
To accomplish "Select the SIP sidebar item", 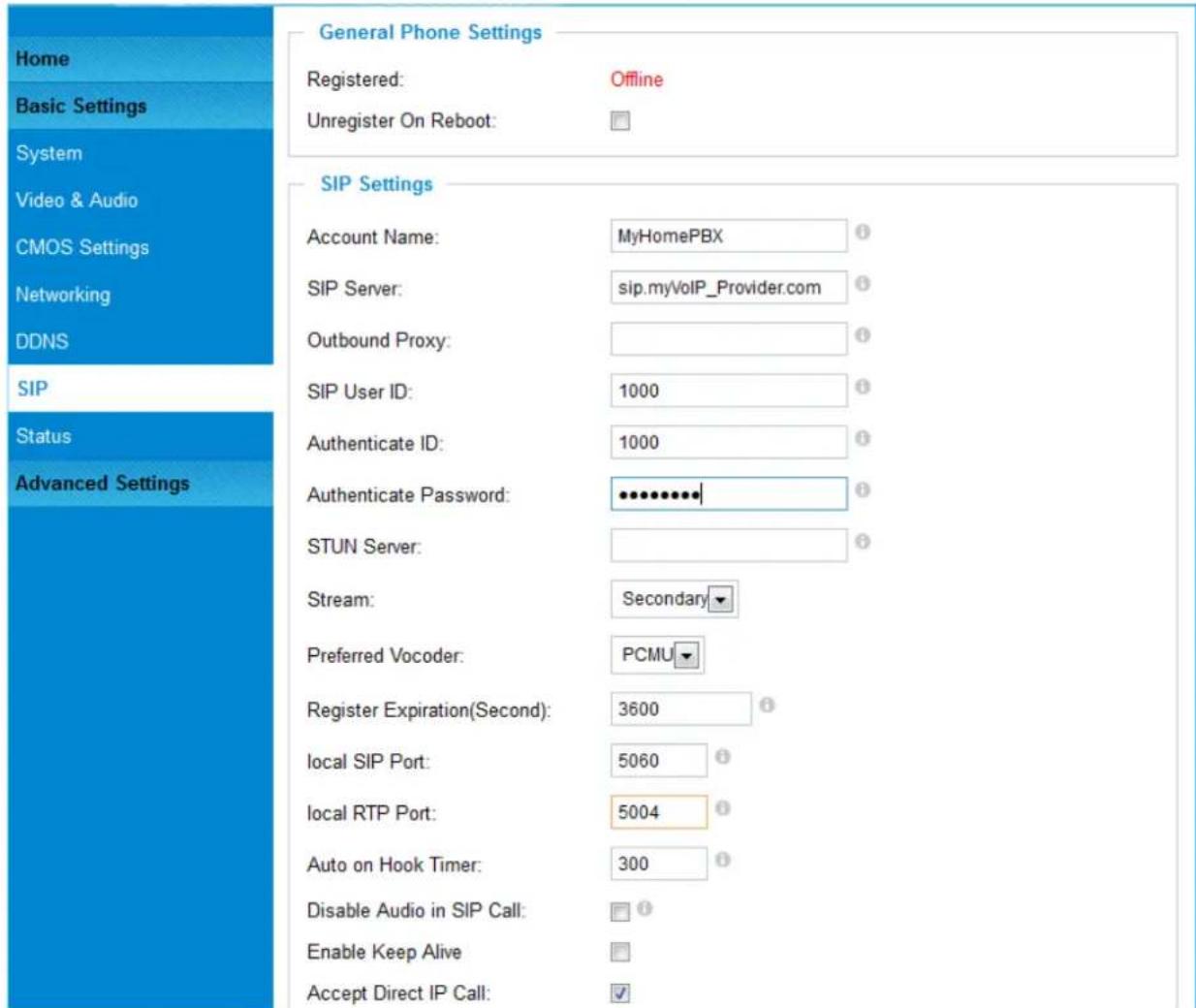I will click(141, 389).
